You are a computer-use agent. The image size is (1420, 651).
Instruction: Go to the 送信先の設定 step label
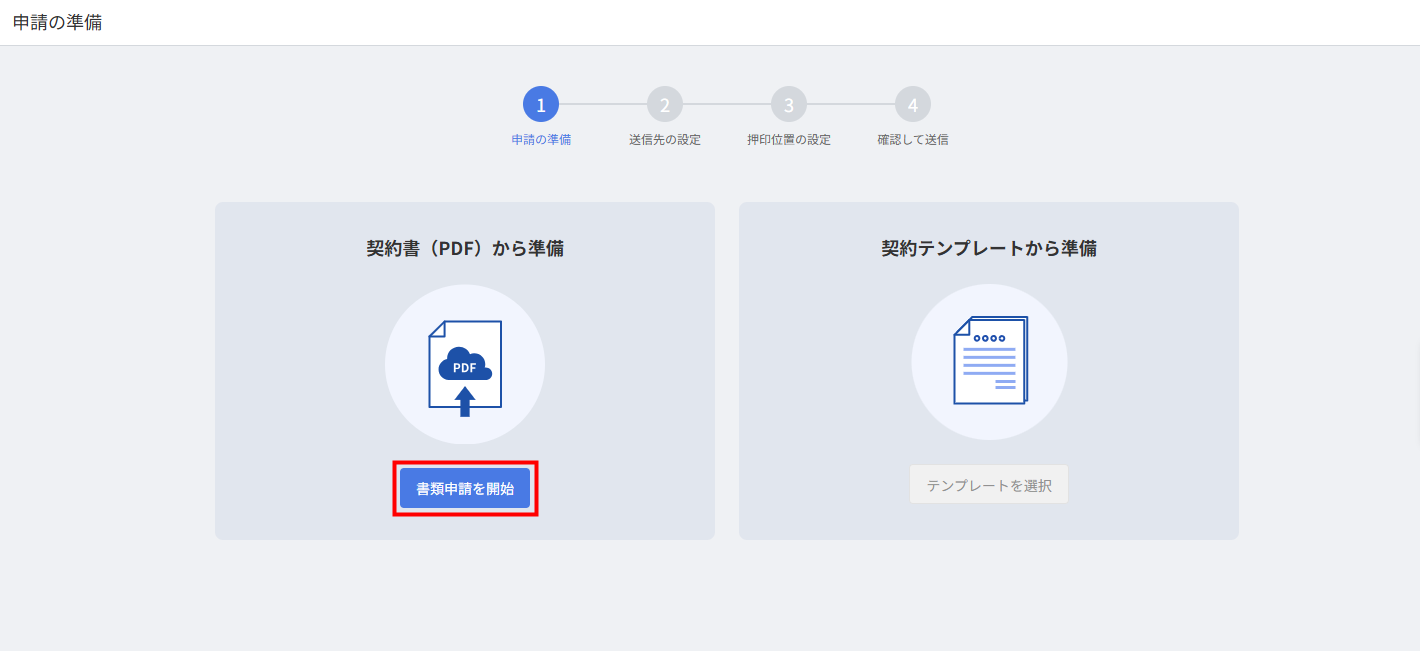coord(665,140)
